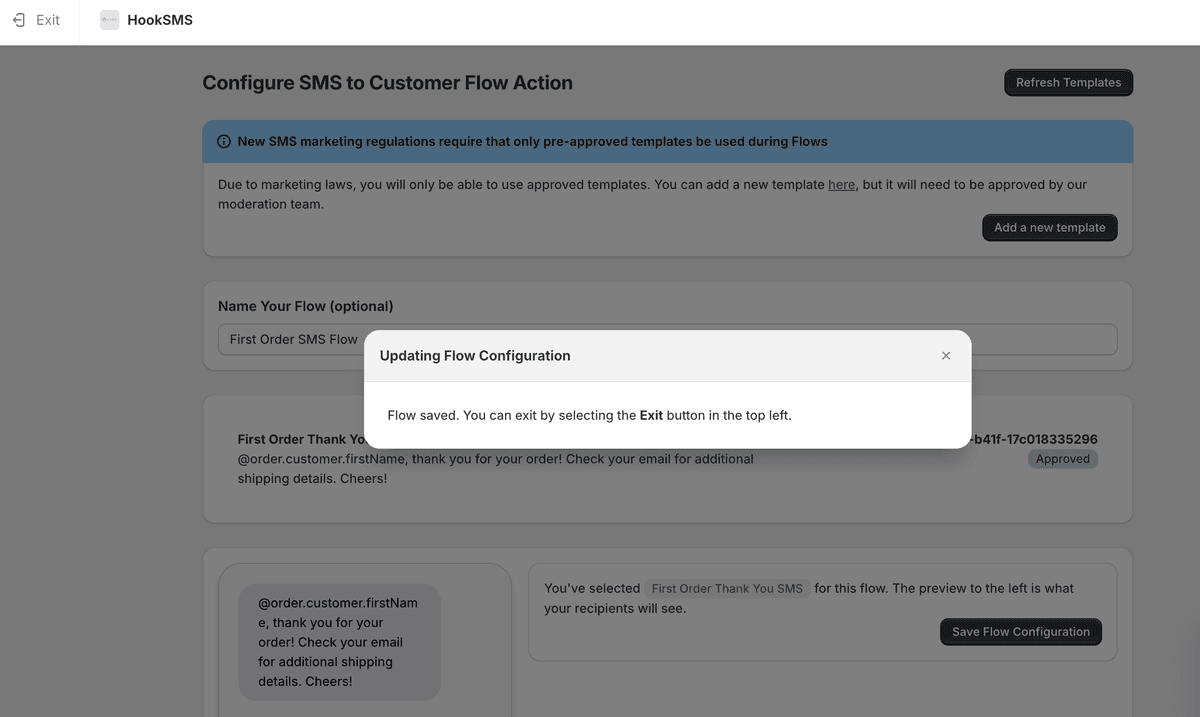Click the Exit text label at top left

point(48,20)
